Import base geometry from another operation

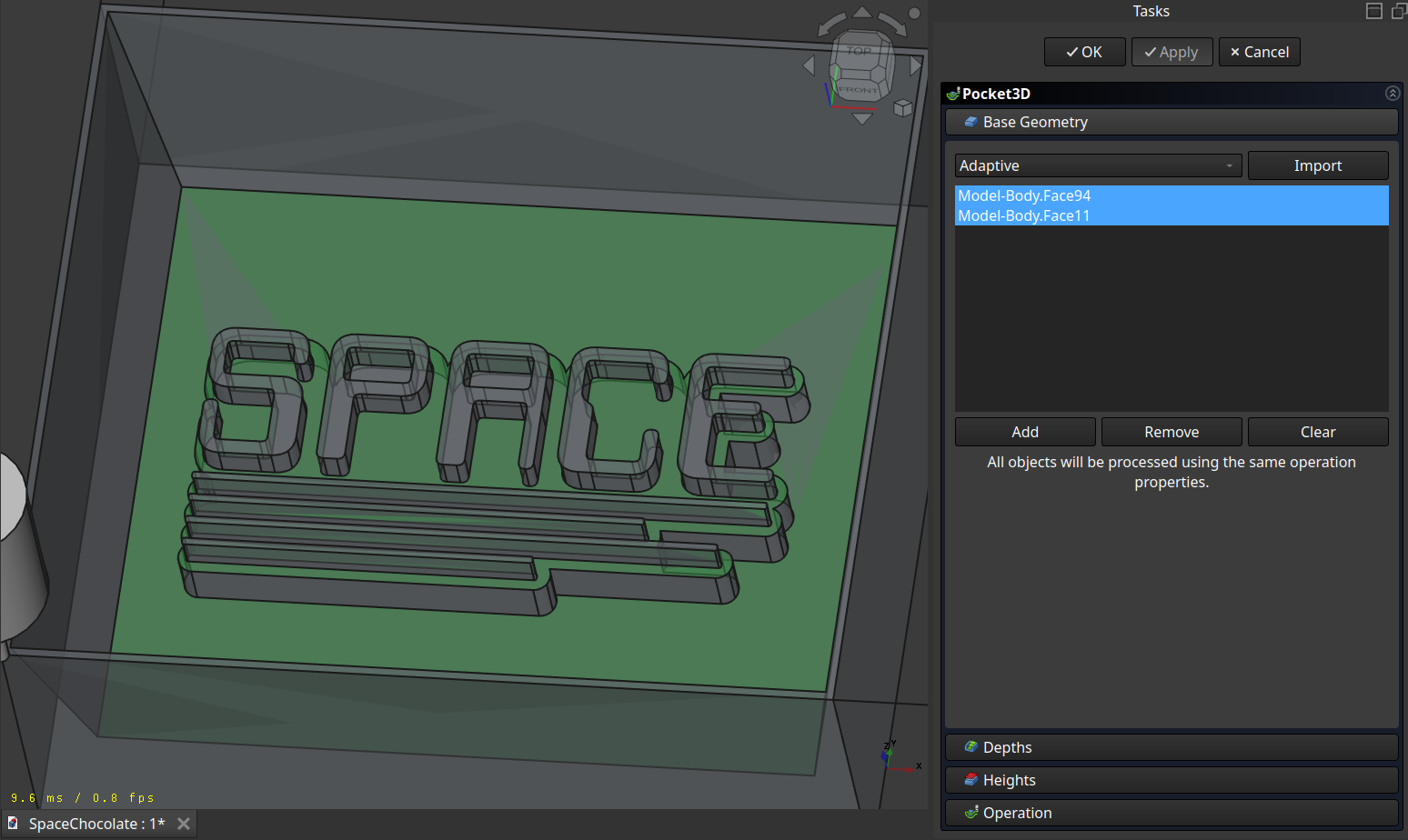[1318, 165]
